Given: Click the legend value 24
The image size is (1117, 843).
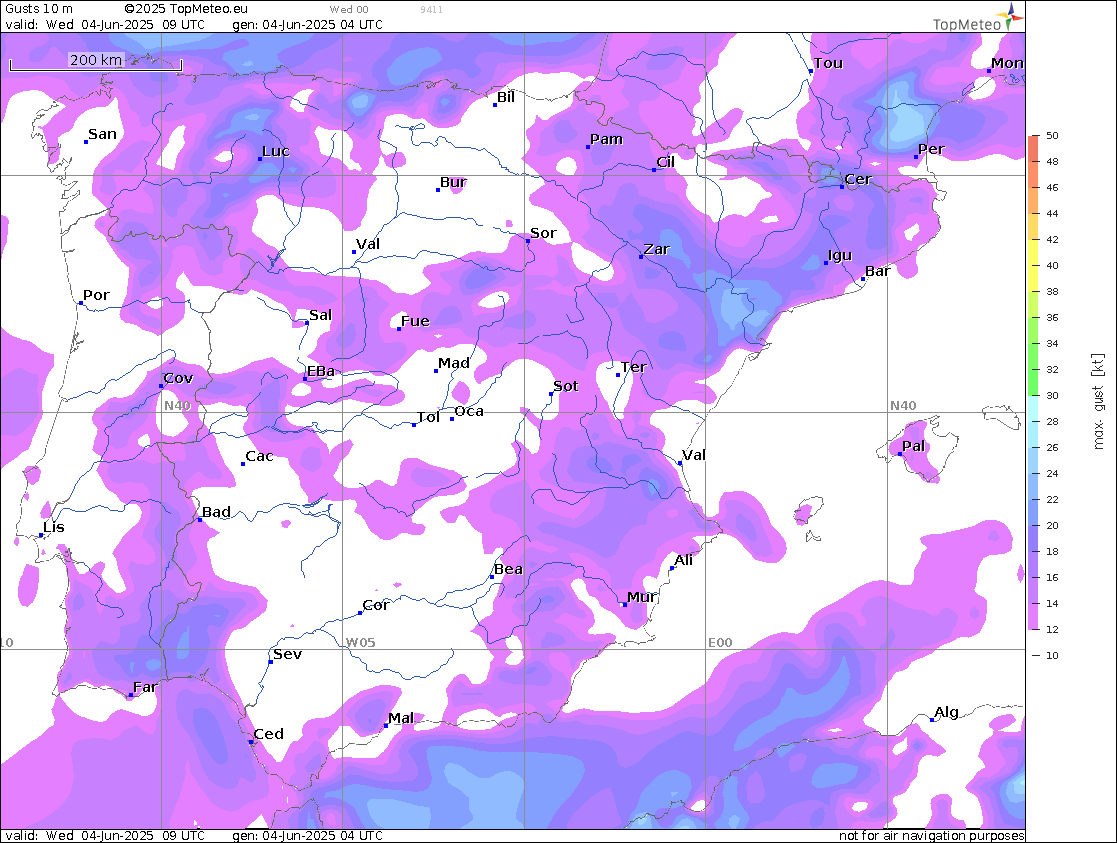Looking at the screenshot, I should pyautogui.click(x=1052, y=473).
